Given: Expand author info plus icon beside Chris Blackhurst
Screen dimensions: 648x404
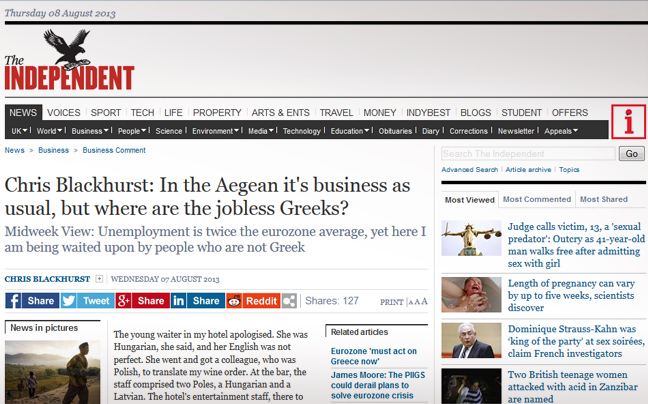Looking at the screenshot, I should tap(99, 279).
